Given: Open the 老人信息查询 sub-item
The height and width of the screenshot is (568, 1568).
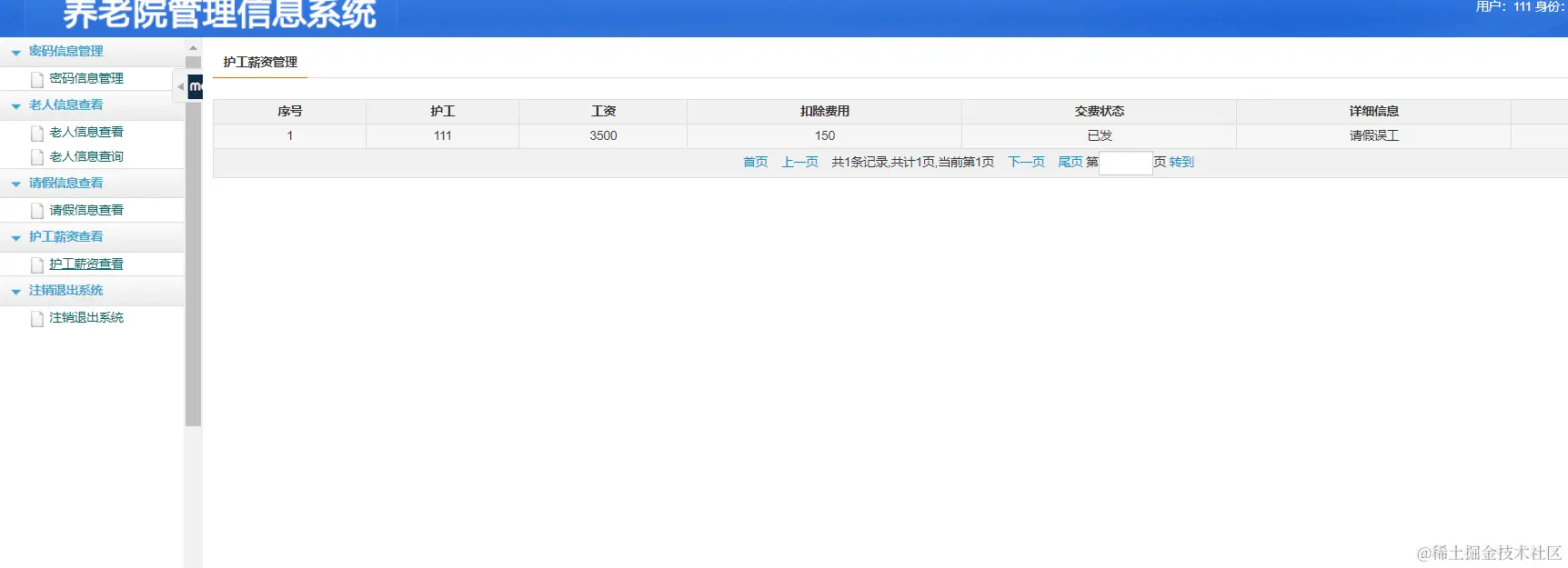Looking at the screenshot, I should [x=86, y=156].
